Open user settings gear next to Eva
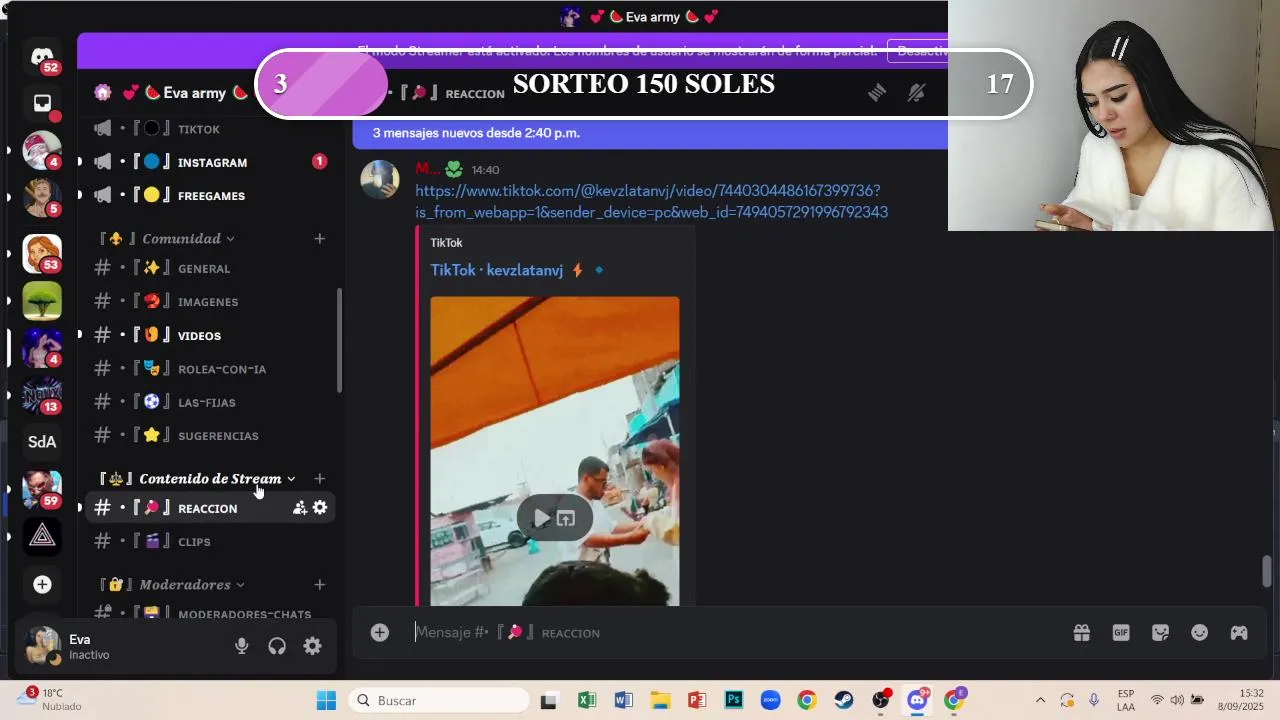 [x=313, y=646]
